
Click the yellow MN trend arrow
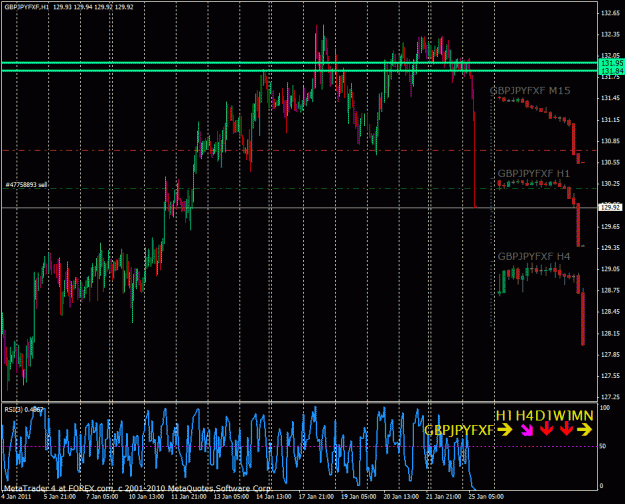pos(585,430)
